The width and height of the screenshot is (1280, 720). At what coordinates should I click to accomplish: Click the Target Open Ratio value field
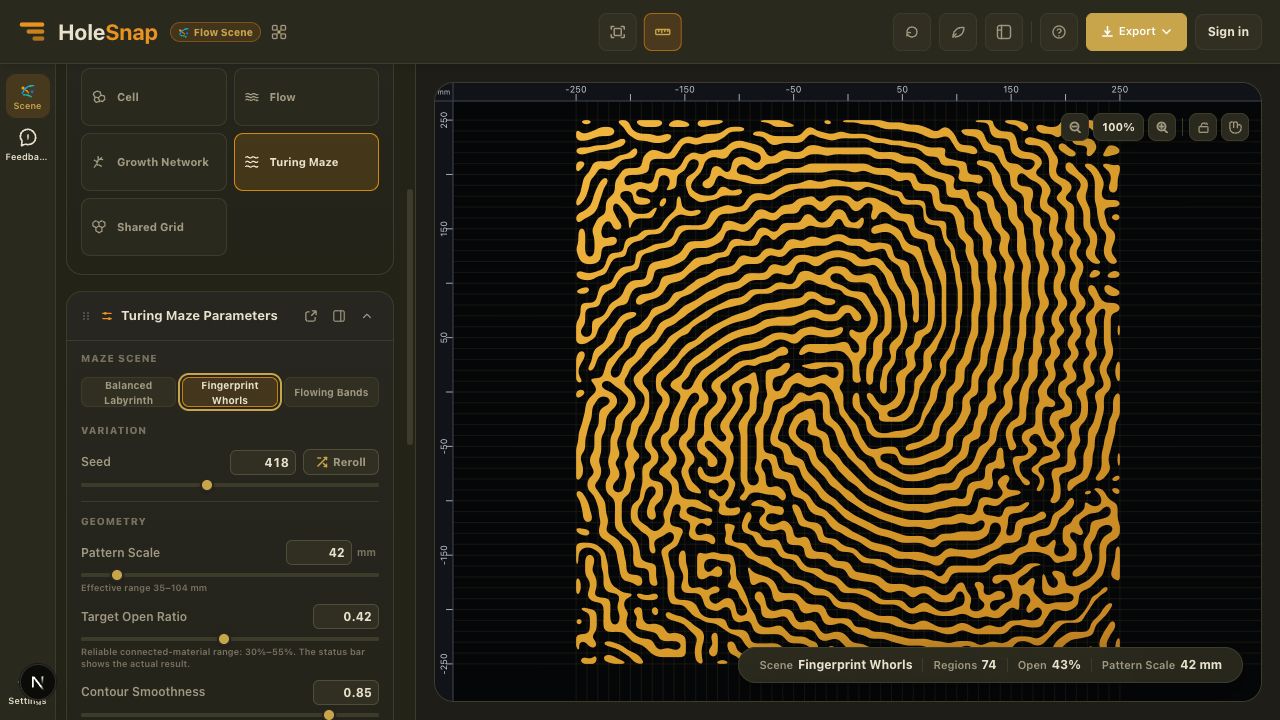[346, 617]
